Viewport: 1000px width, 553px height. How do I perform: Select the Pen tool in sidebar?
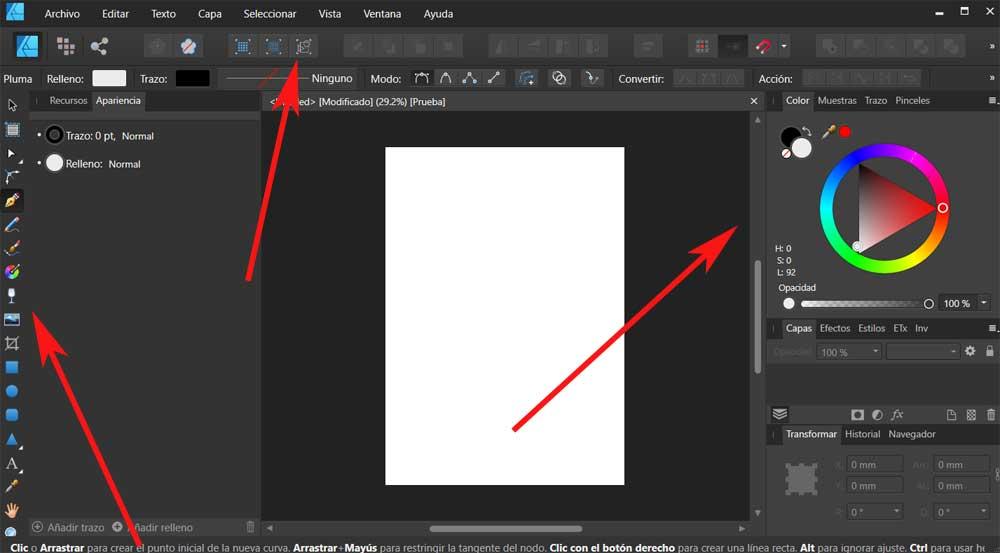pos(12,201)
